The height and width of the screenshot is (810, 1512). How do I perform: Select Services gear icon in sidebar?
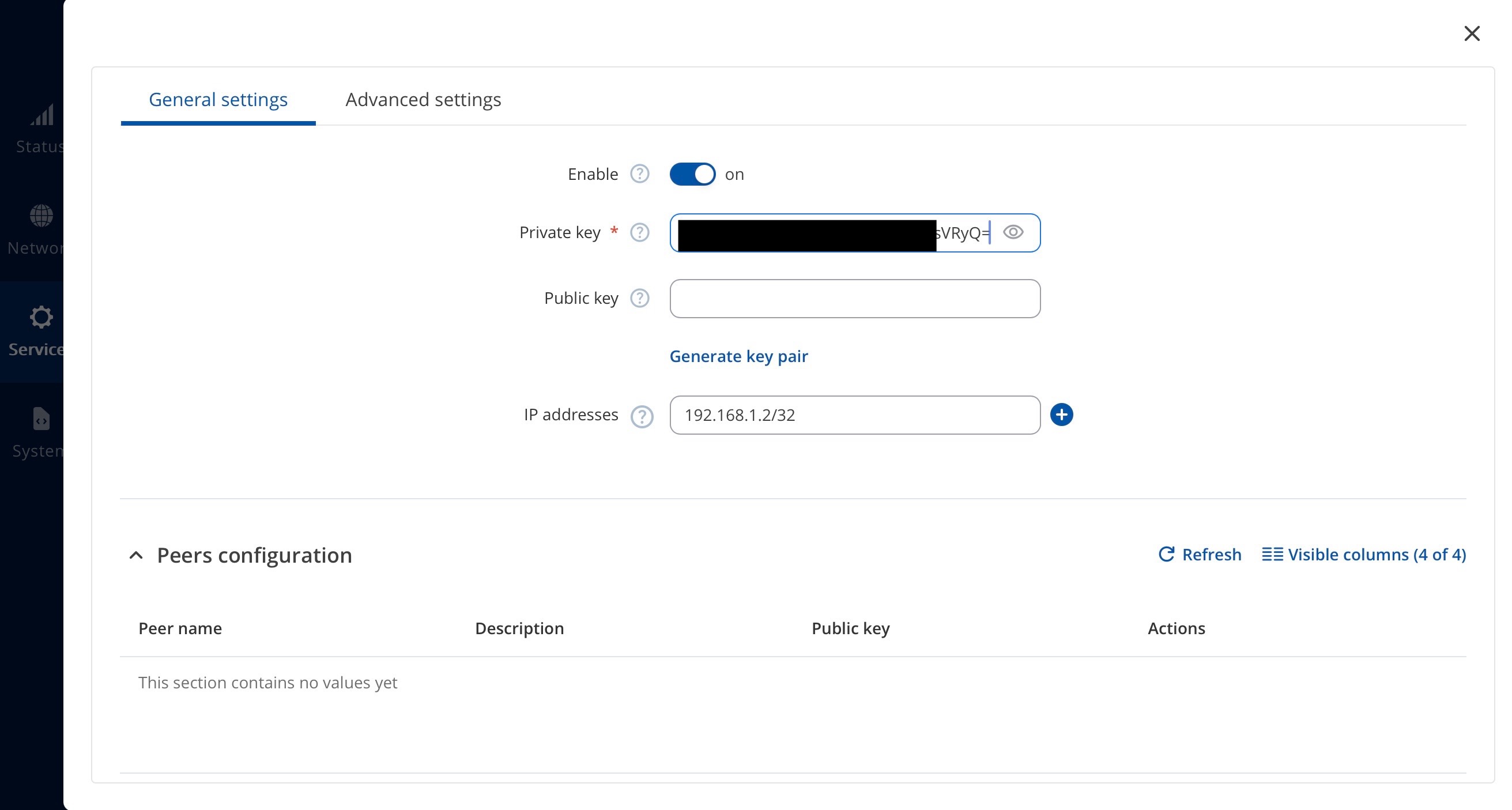[x=40, y=318]
